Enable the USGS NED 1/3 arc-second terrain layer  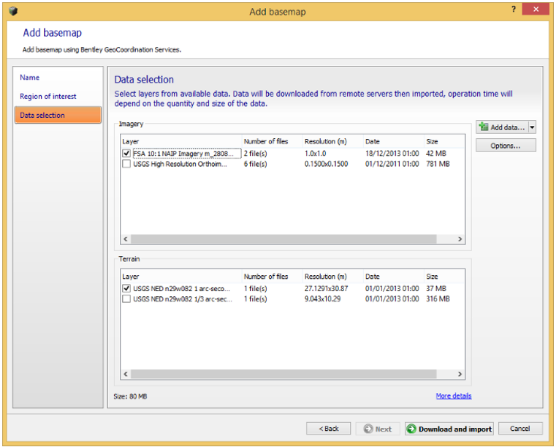pos(126,299)
